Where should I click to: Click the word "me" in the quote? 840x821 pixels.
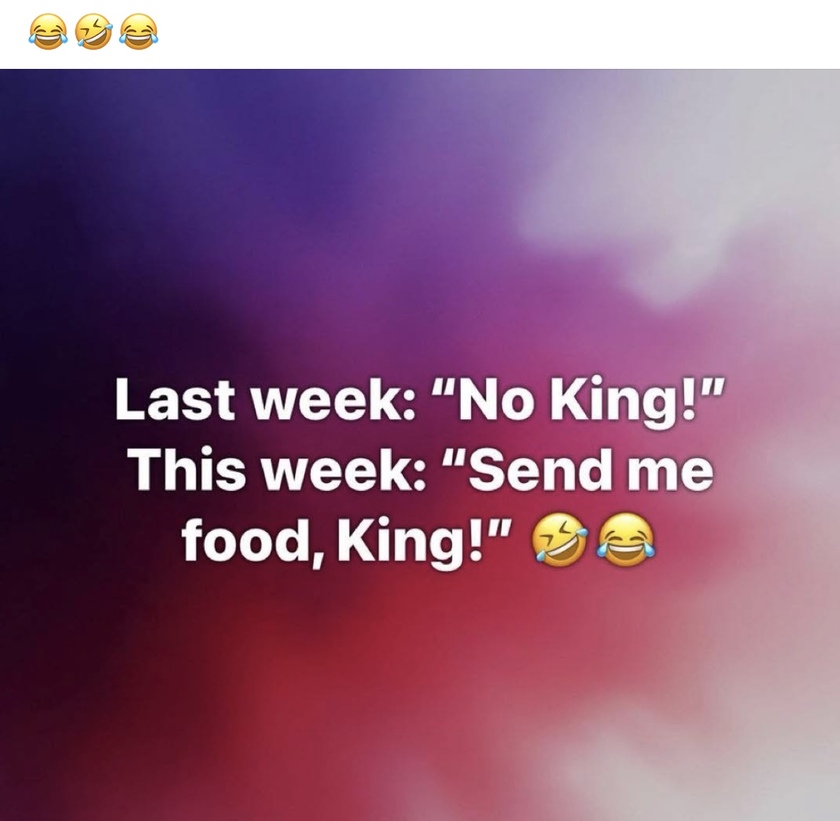point(670,472)
